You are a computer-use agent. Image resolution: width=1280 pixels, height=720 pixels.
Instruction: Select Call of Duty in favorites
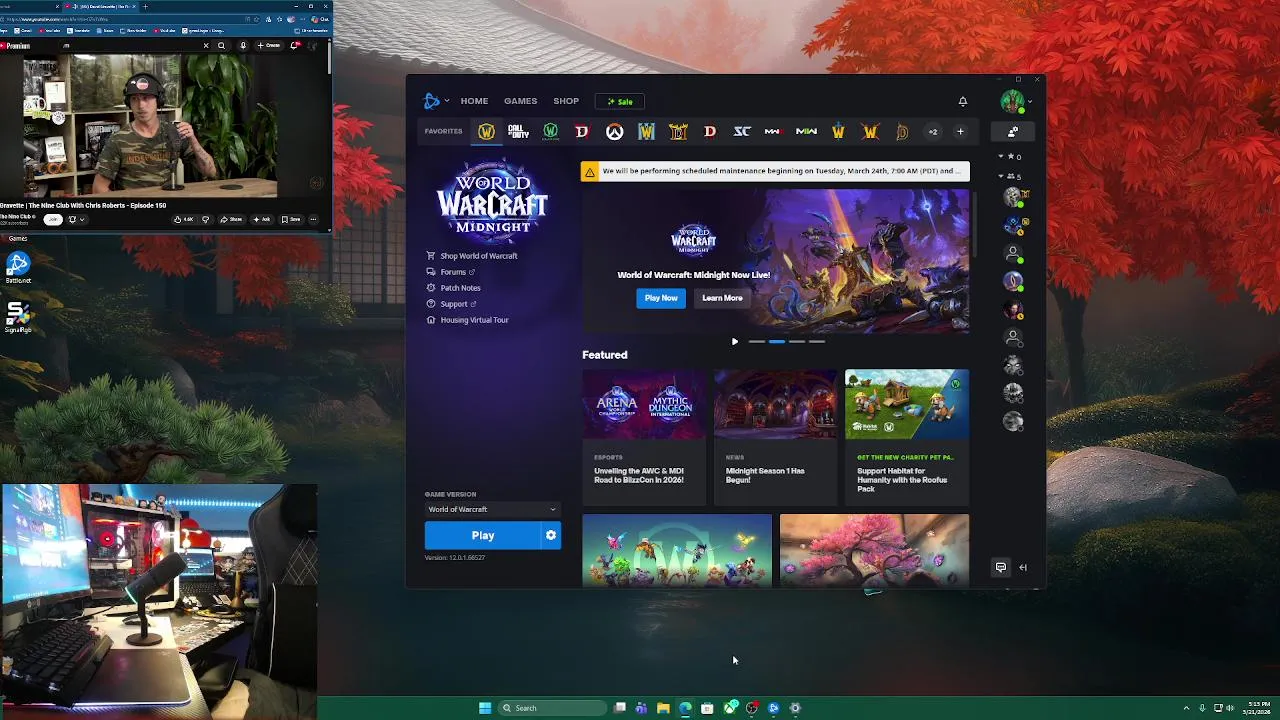[518, 131]
